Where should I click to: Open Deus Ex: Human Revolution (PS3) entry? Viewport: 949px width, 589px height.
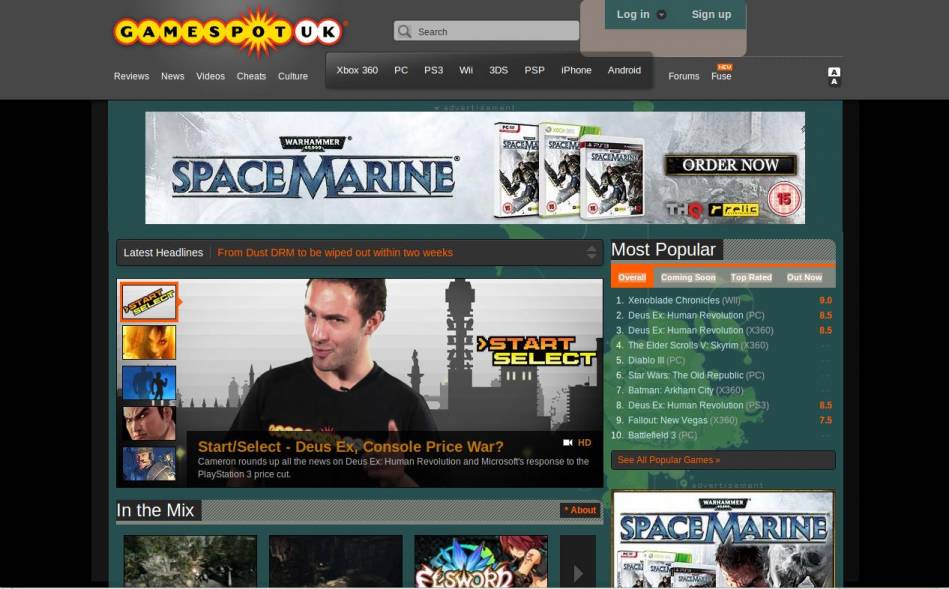(x=698, y=405)
